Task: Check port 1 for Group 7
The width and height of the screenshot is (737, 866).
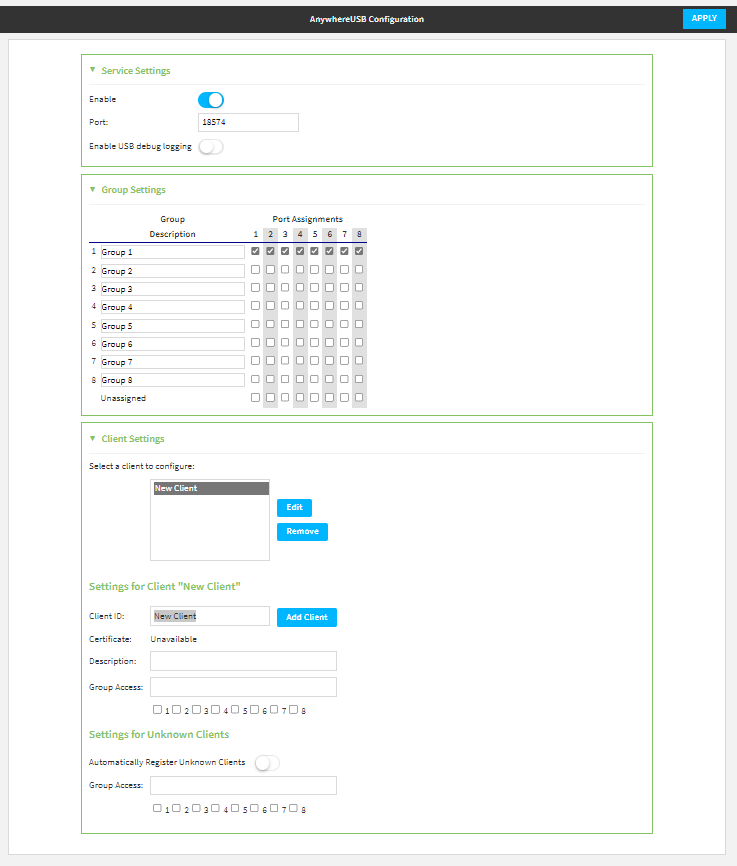Action: pos(255,361)
